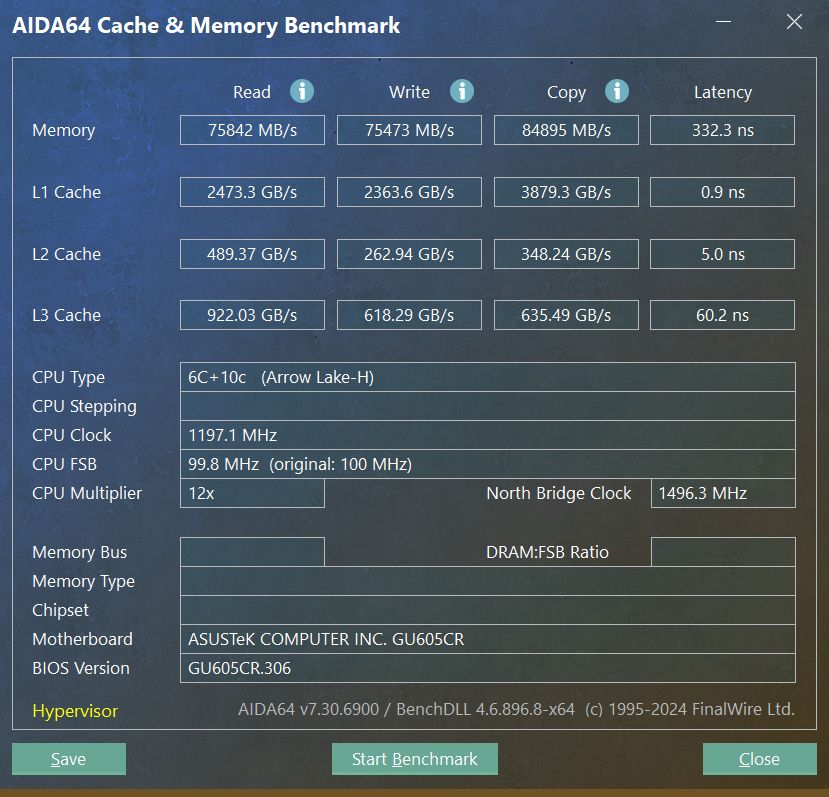Click the L1 Cache row label

[67, 192]
